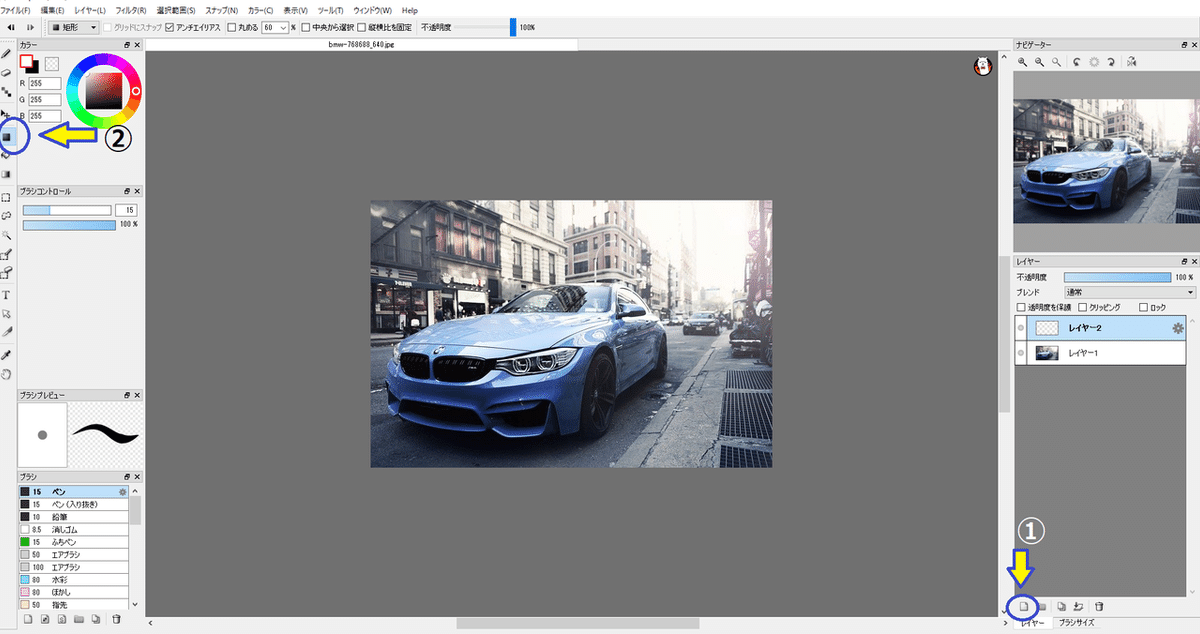Add a new brush in brush panel
The height and width of the screenshot is (634, 1200).
(x=28, y=619)
